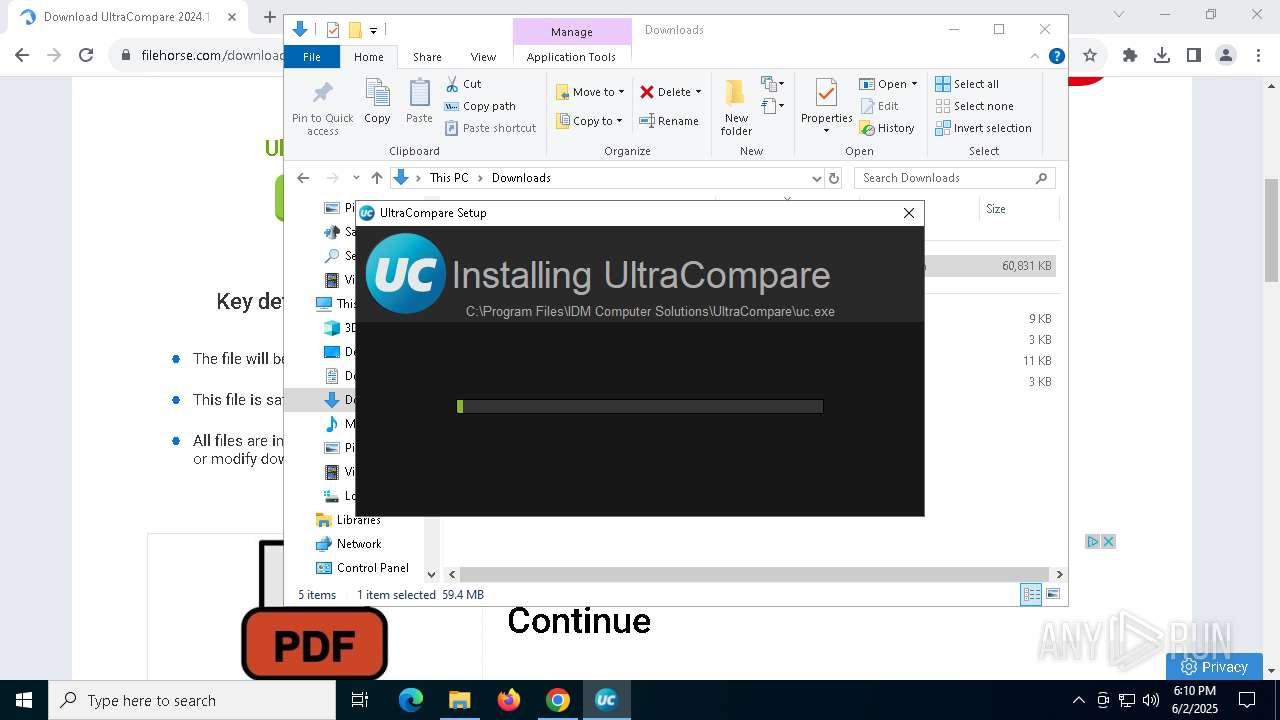1280x720 pixels.
Task: Collapse the Explorer ribbon chevron
Action: pyautogui.click(x=1035, y=57)
